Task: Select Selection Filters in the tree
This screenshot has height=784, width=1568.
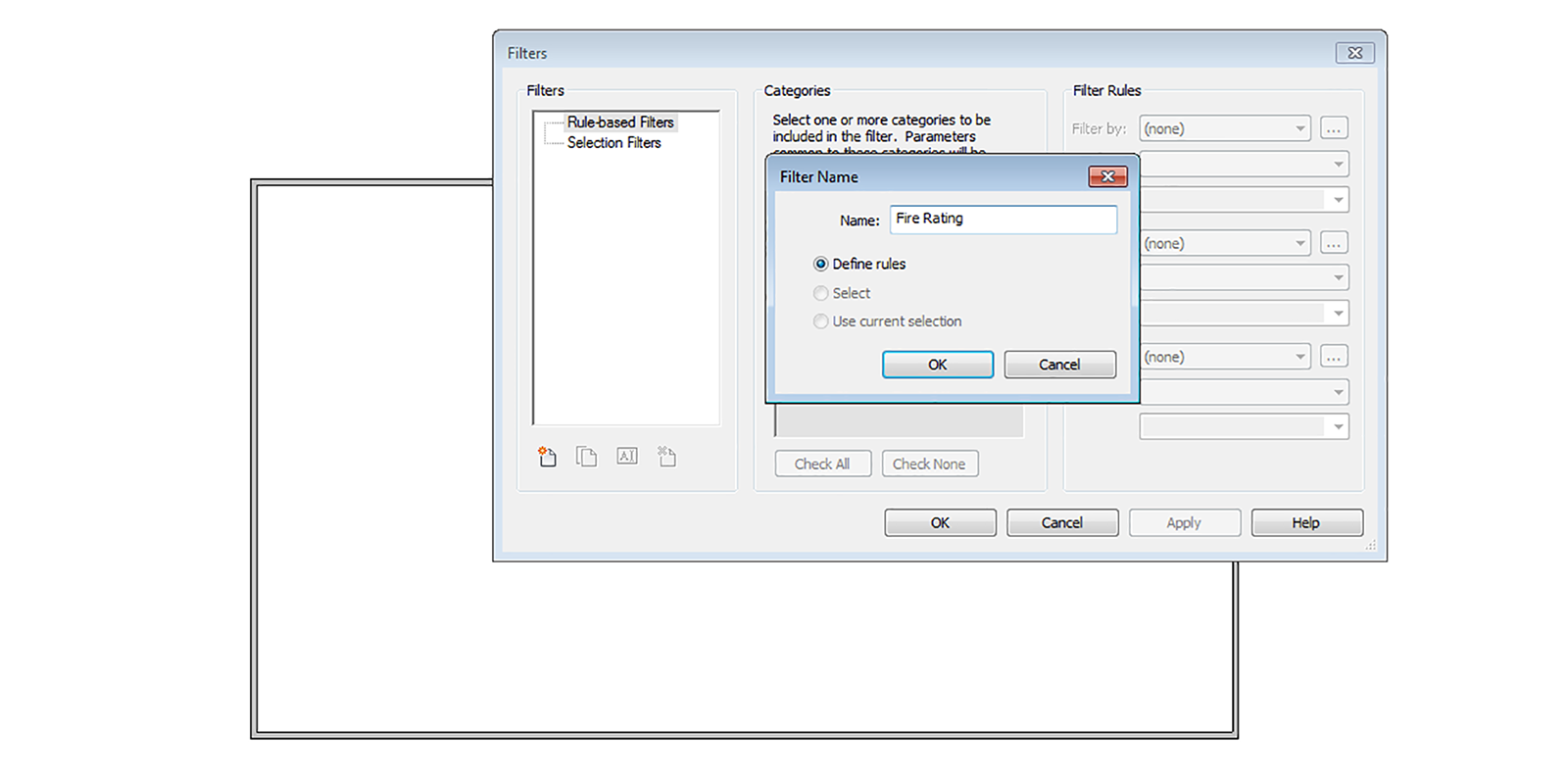Action: (613, 143)
